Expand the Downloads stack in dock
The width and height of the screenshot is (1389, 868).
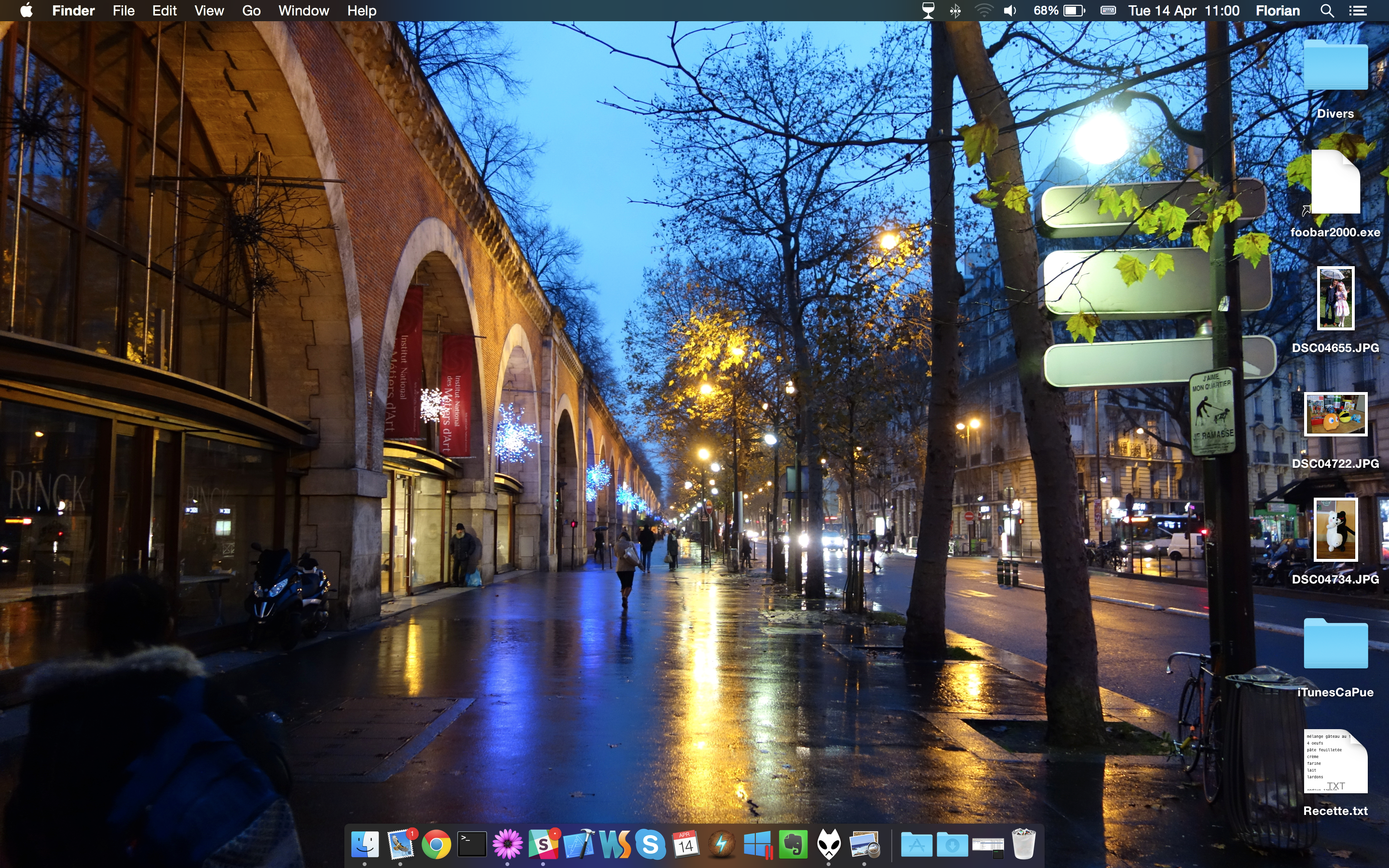952,845
